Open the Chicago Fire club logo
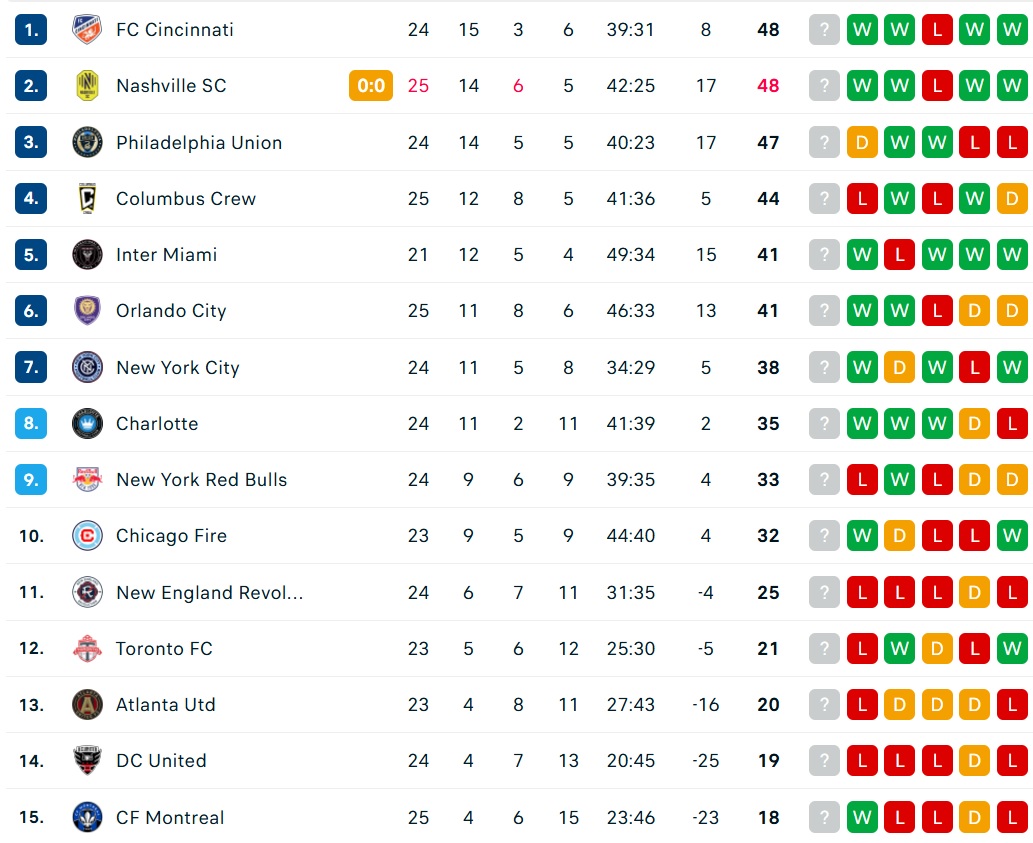The width and height of the screenshot is (1033, 843). pos(87,535)
